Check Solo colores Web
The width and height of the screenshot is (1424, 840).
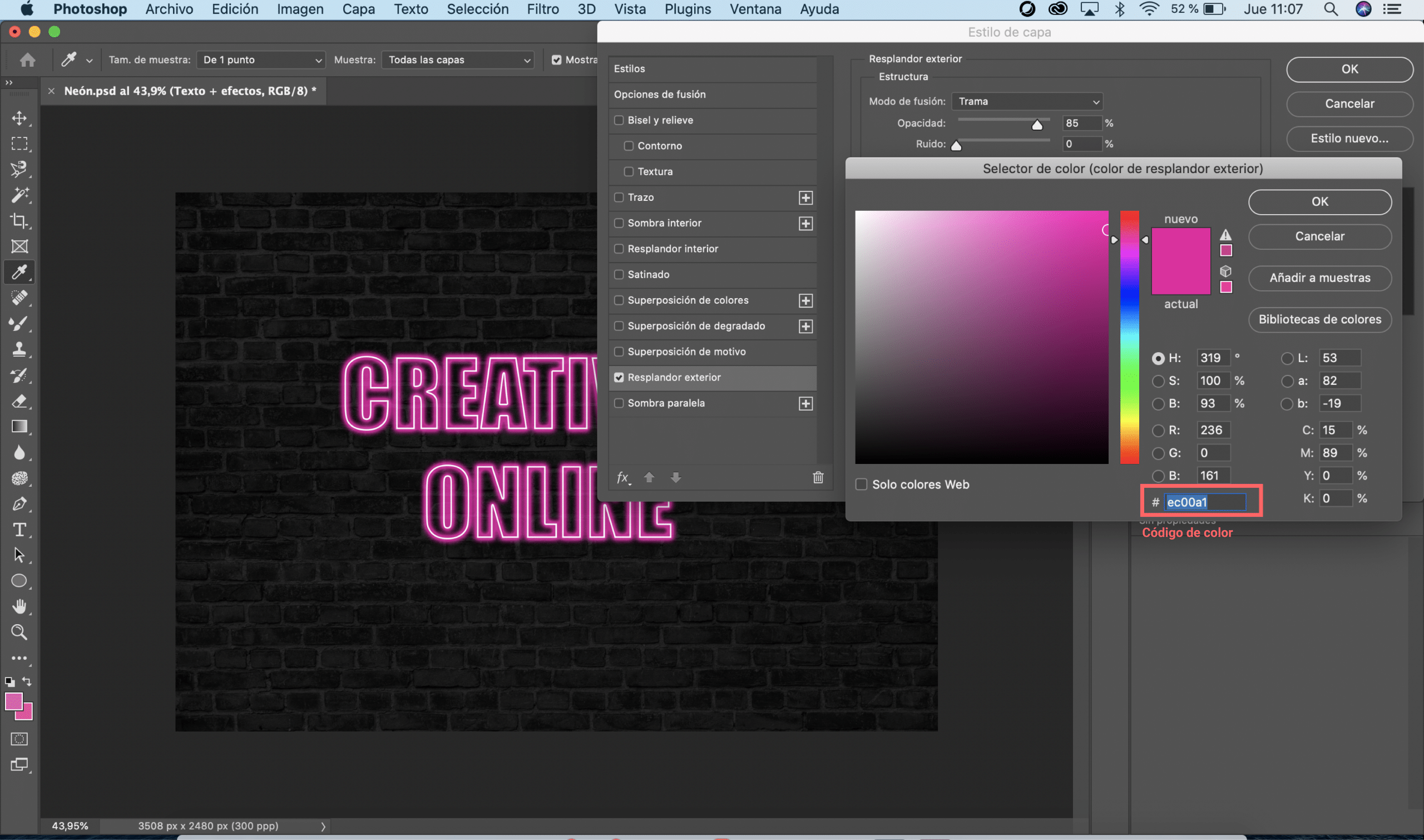pyautogui.click(x=861, y=485)
